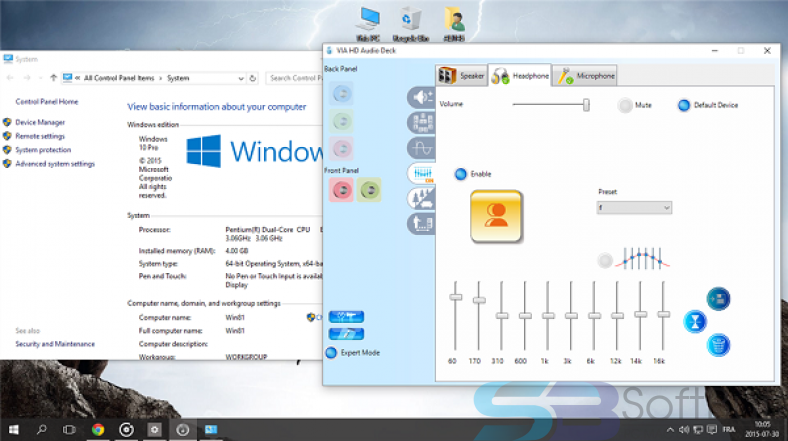This screenshot has height=441, width=788.
Task: Select the blue line-in jack on Back Panel
Action: pos(341,94)
